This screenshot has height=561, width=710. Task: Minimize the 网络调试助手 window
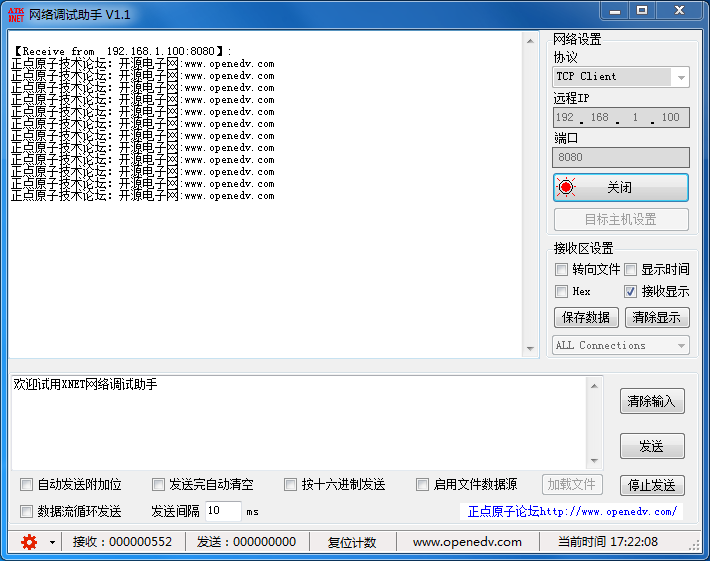pyautogui.click(x=614, y=11)
